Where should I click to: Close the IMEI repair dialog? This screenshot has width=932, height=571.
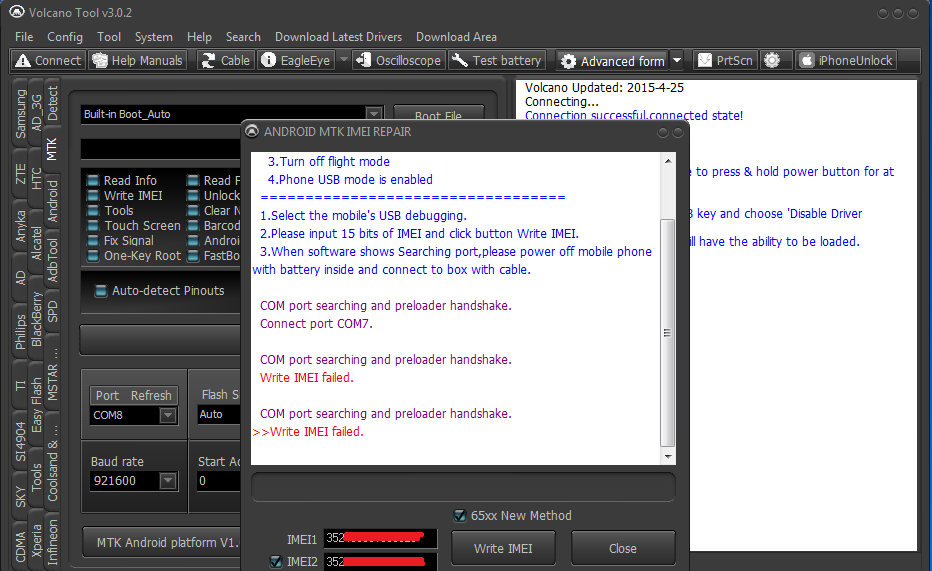pos(622,548)
